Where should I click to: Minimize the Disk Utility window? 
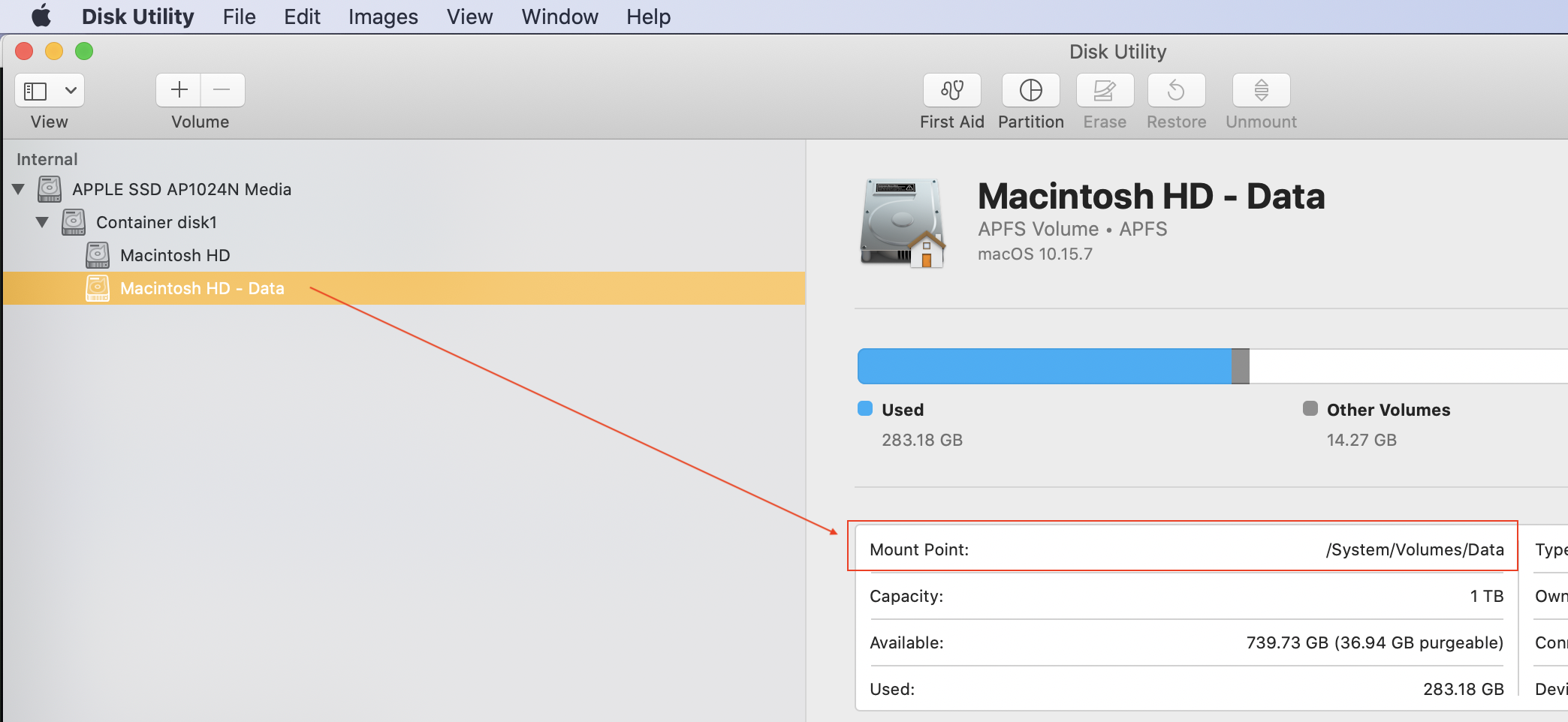pyautogui.click(x=54, y=51)
